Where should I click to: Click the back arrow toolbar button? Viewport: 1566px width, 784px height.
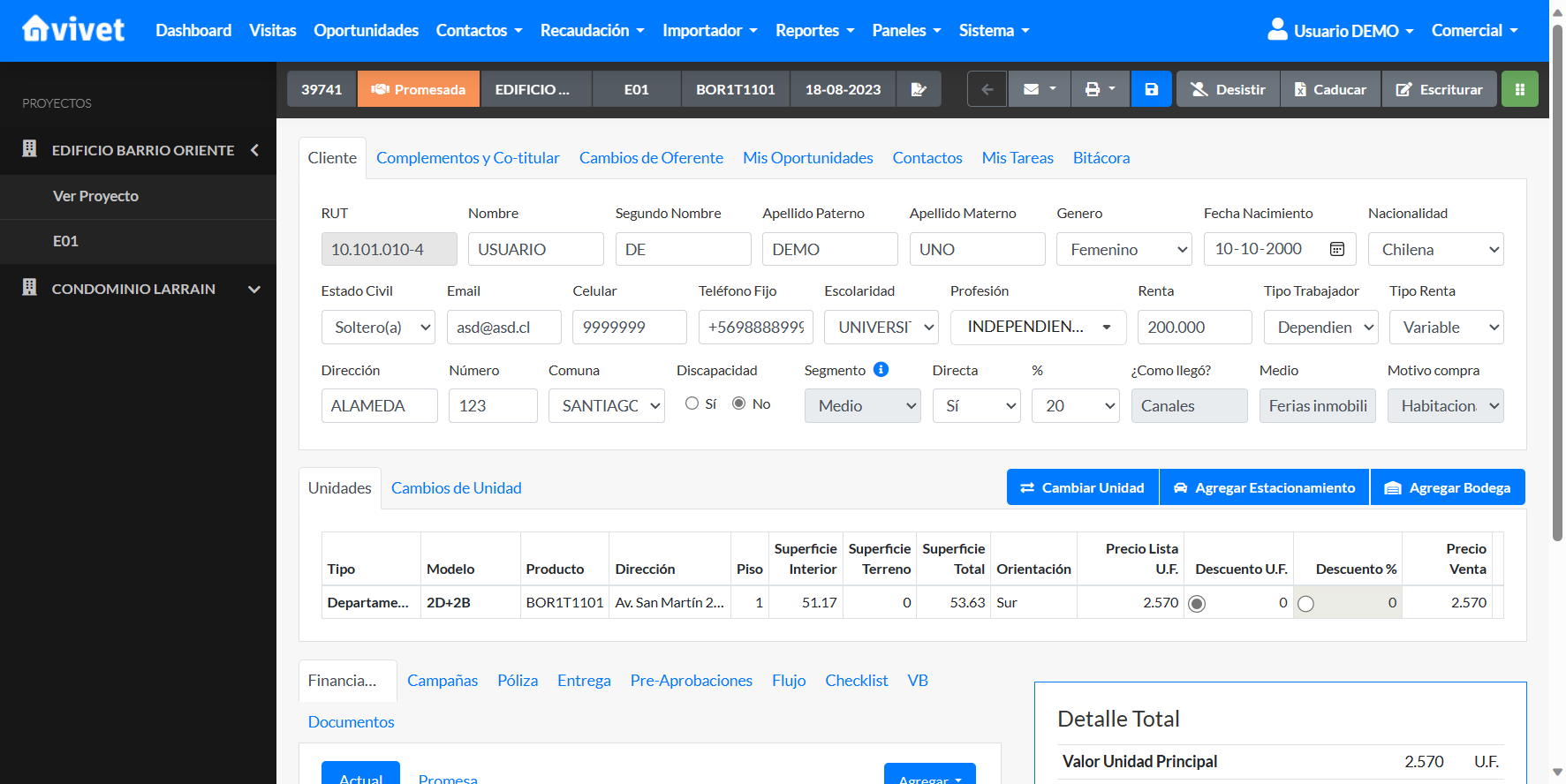tap(987, 89)
